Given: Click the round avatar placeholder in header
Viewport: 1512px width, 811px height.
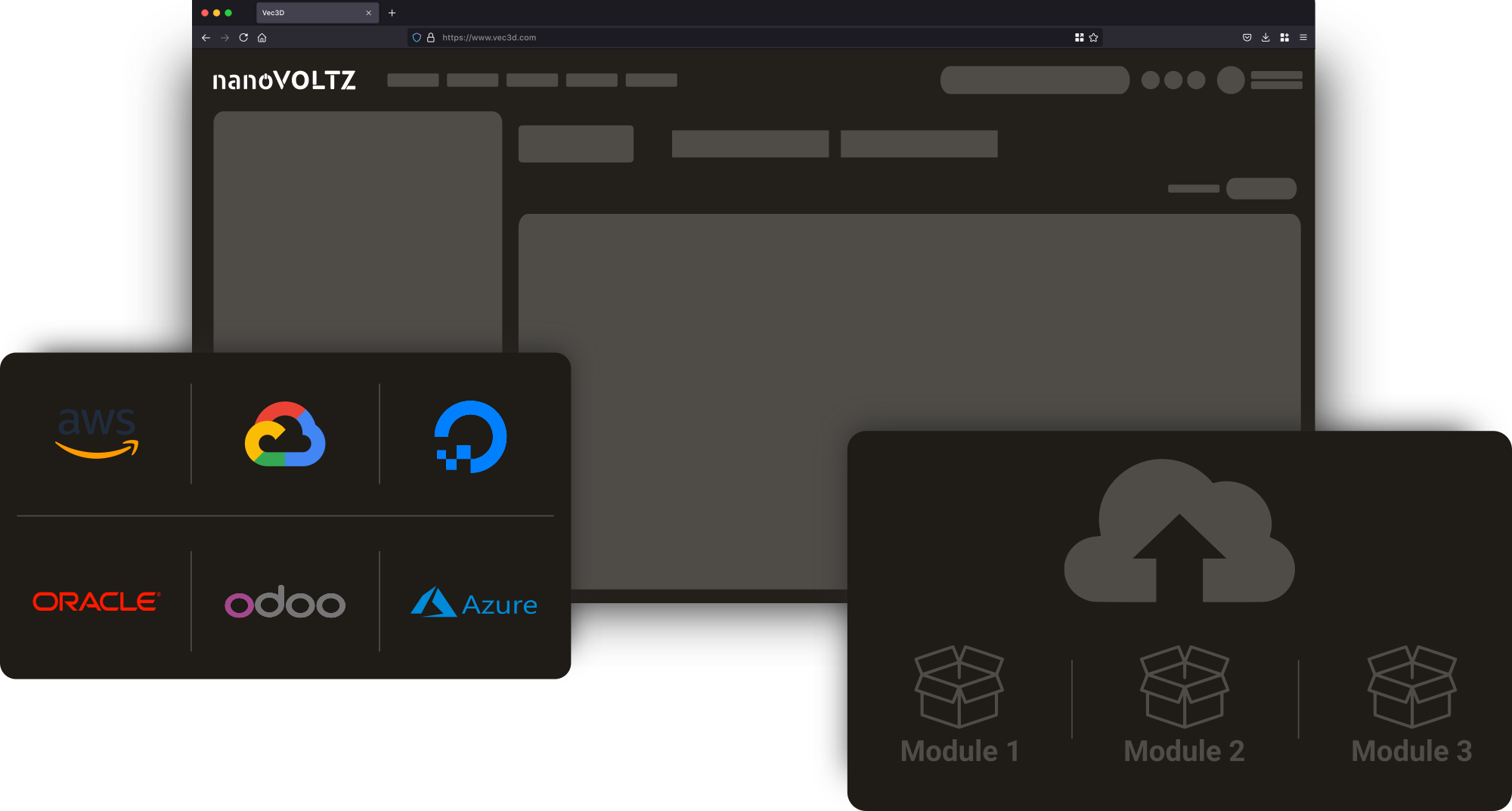Looking at the screenshot, I should tap(1231, 80).
